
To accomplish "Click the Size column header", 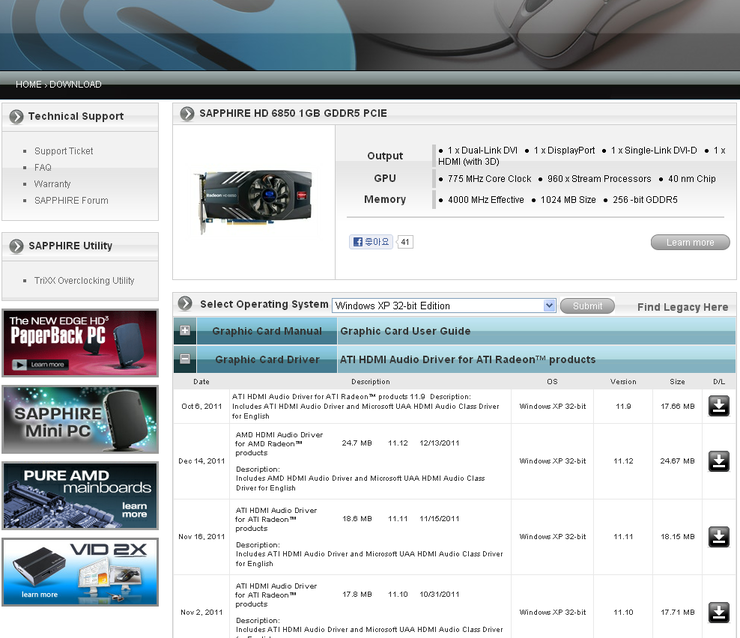I will point(677,381).
